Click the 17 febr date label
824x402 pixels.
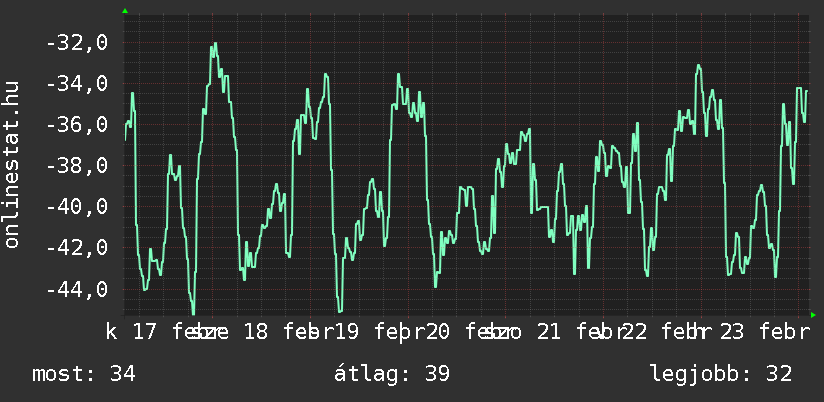pos(170,332)
